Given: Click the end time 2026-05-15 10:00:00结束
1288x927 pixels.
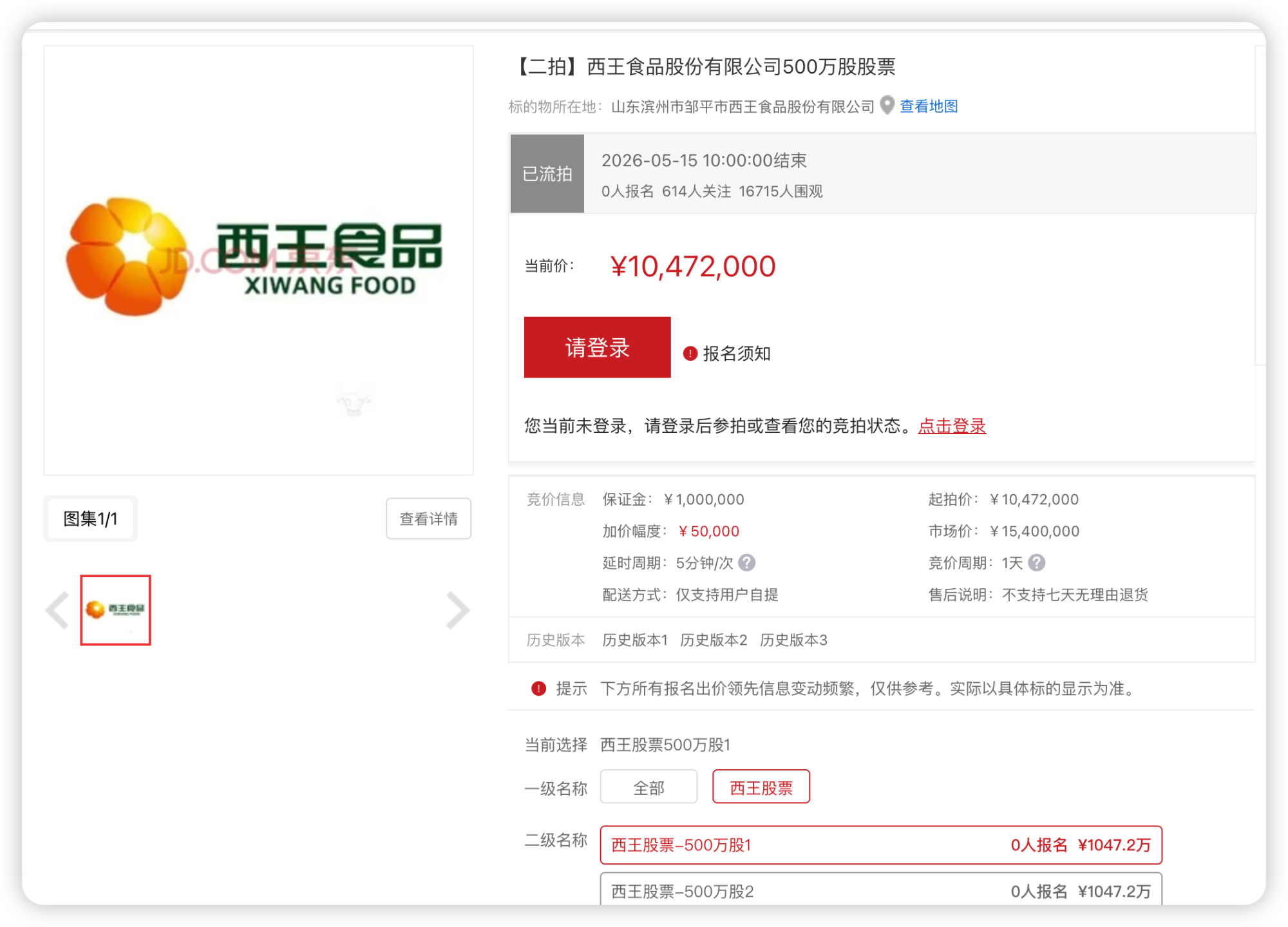Looking at the screenshot, I should tap(704, 160).
